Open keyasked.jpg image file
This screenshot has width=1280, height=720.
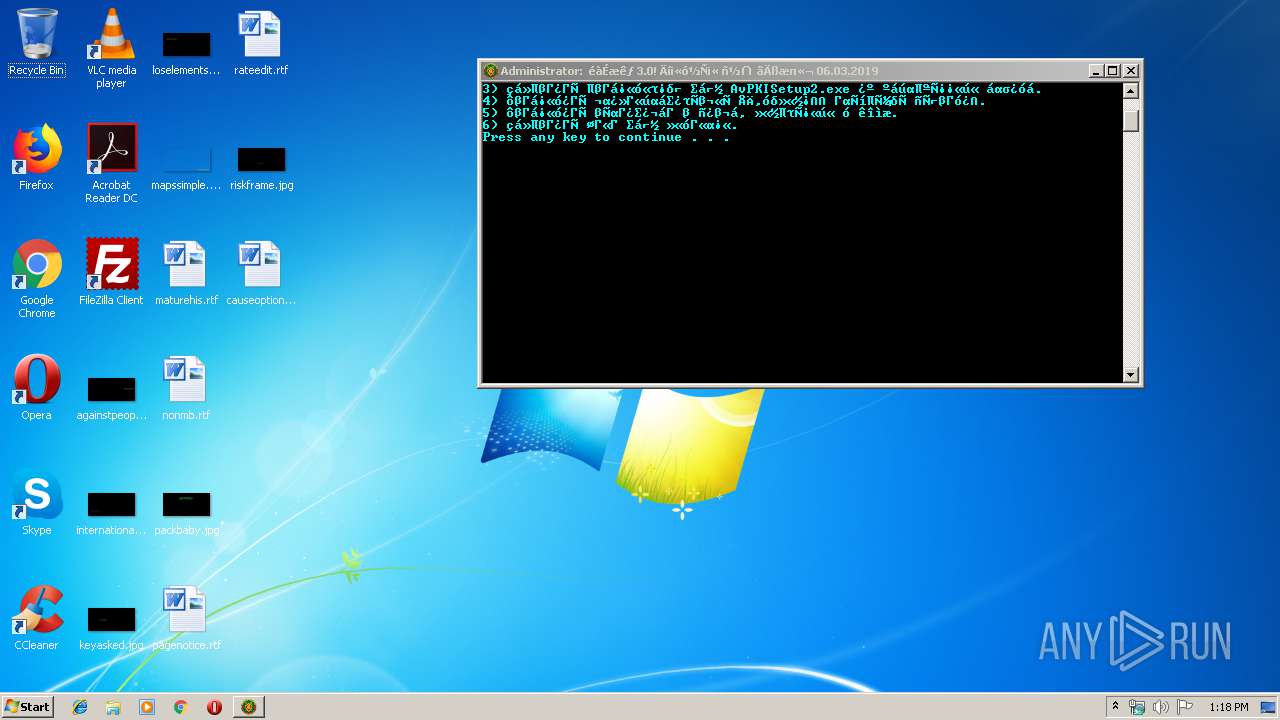(x=111, y=627)
